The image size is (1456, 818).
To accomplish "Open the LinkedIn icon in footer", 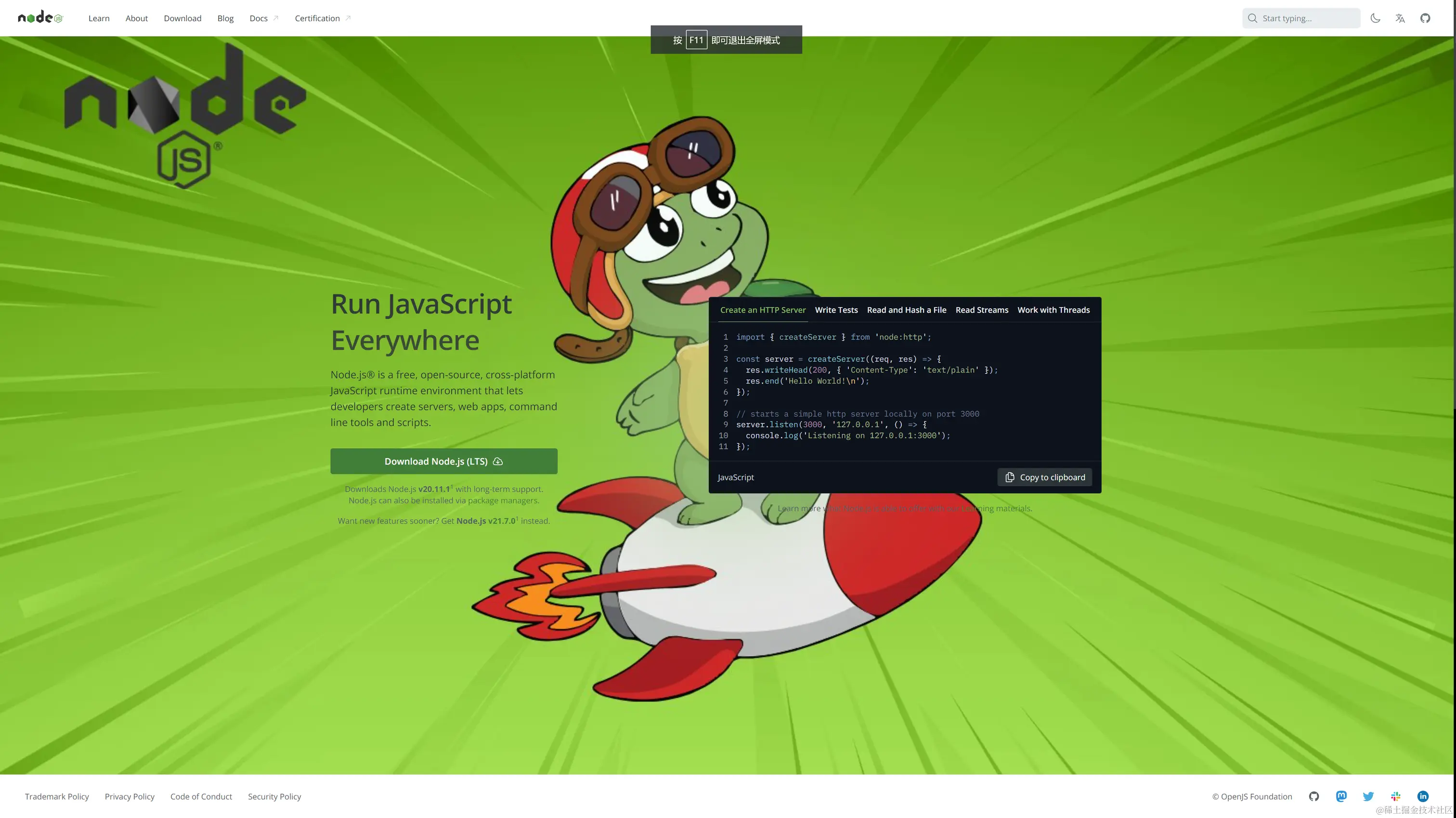I will pyautogui.click(x=1423, y=796).
